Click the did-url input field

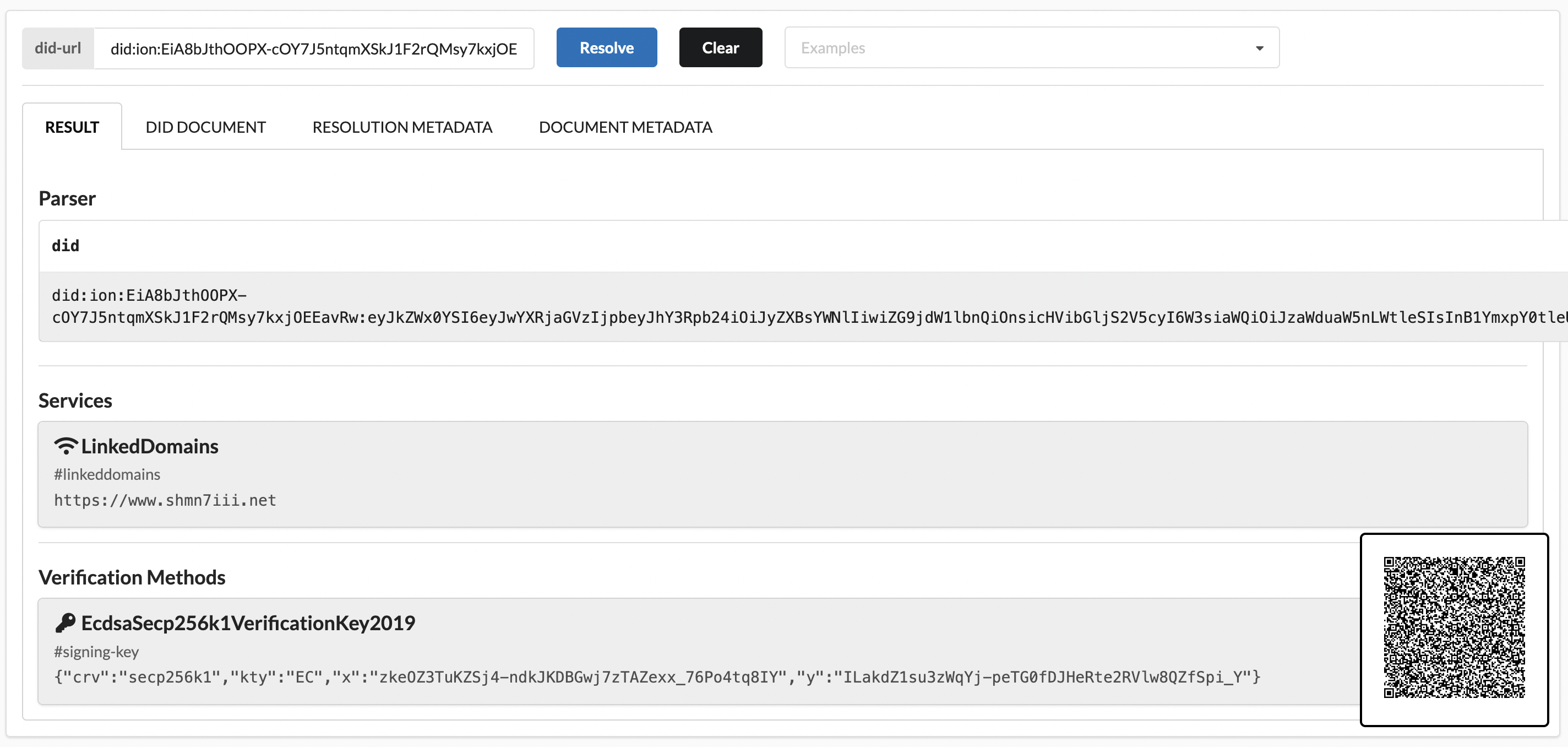(x=313, y=48)
